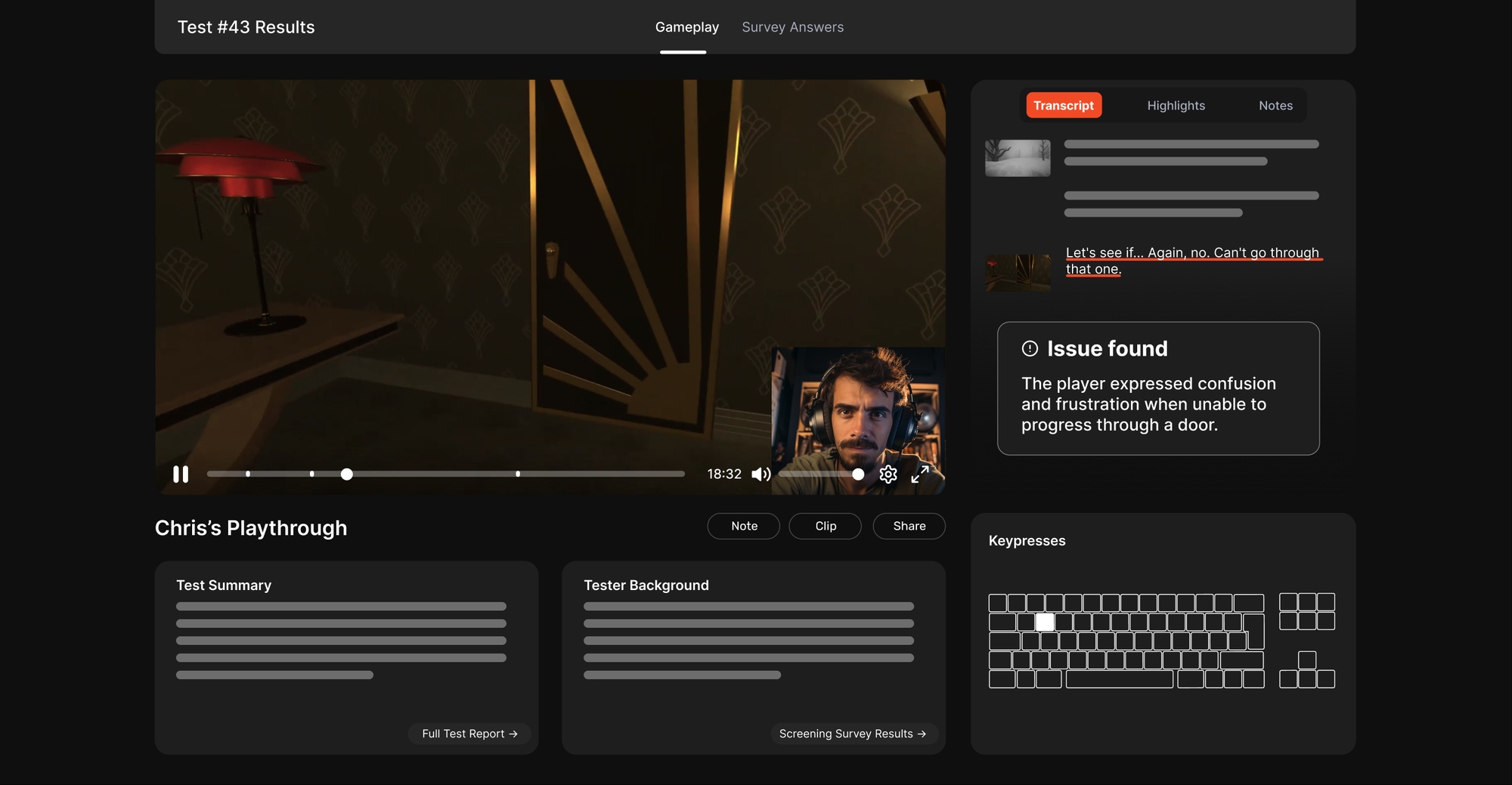
Task: Click the volume slider handle
Action: pos(858,474)
